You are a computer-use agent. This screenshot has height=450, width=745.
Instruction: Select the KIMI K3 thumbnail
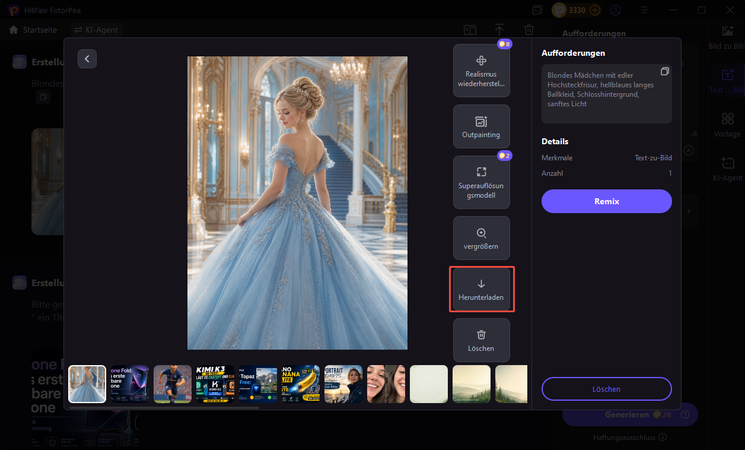tap(215, 384)
